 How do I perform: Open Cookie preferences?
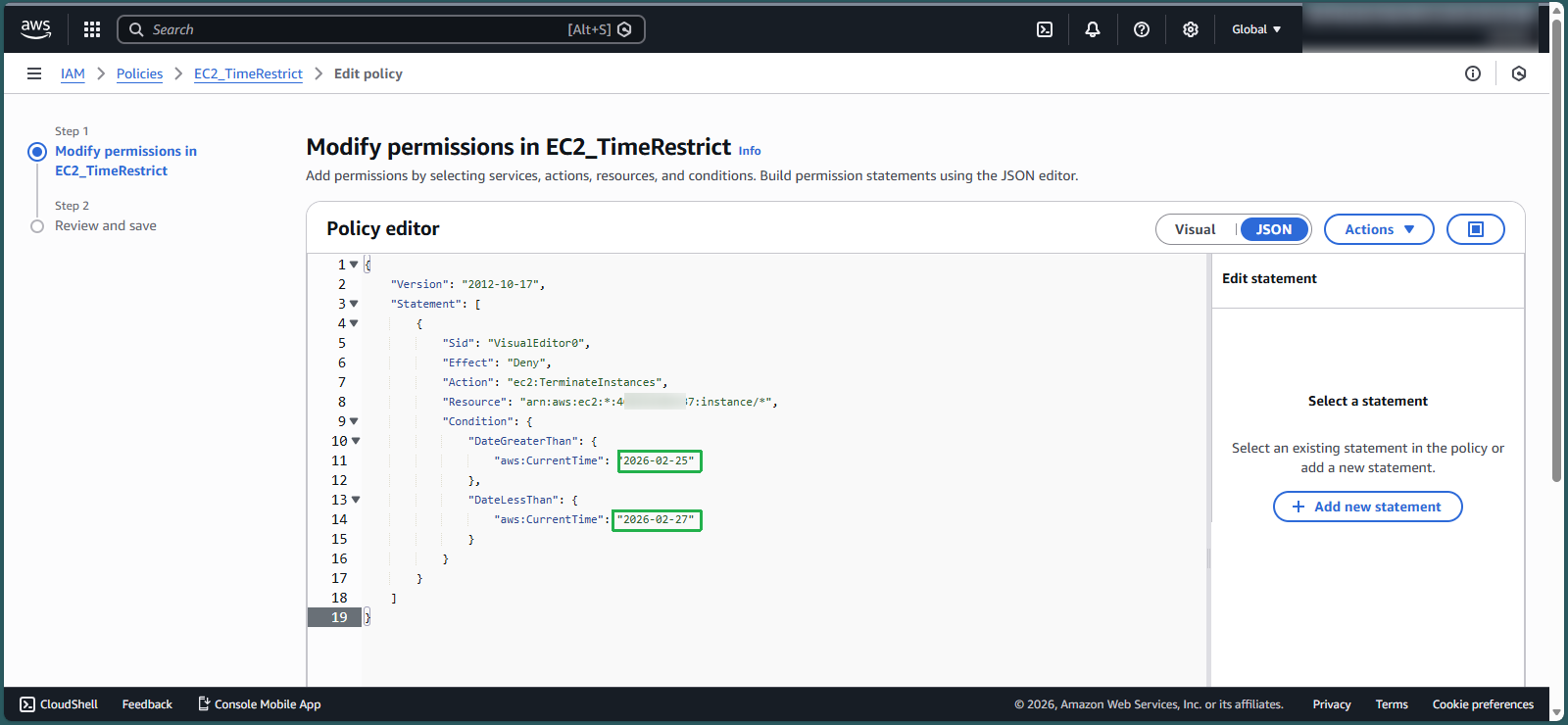[1483, 704]
